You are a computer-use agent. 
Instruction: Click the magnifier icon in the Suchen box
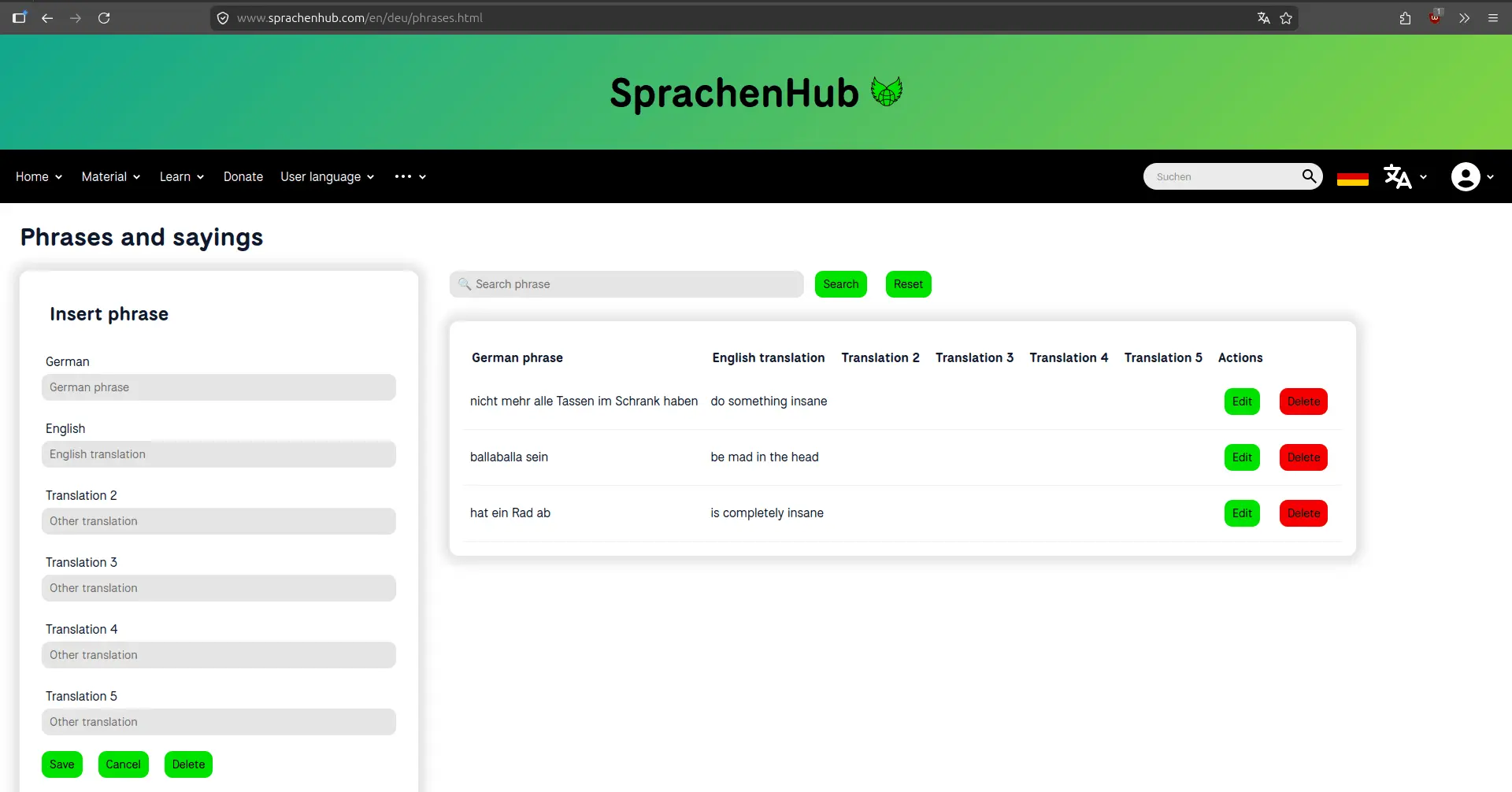[1309, 176]
